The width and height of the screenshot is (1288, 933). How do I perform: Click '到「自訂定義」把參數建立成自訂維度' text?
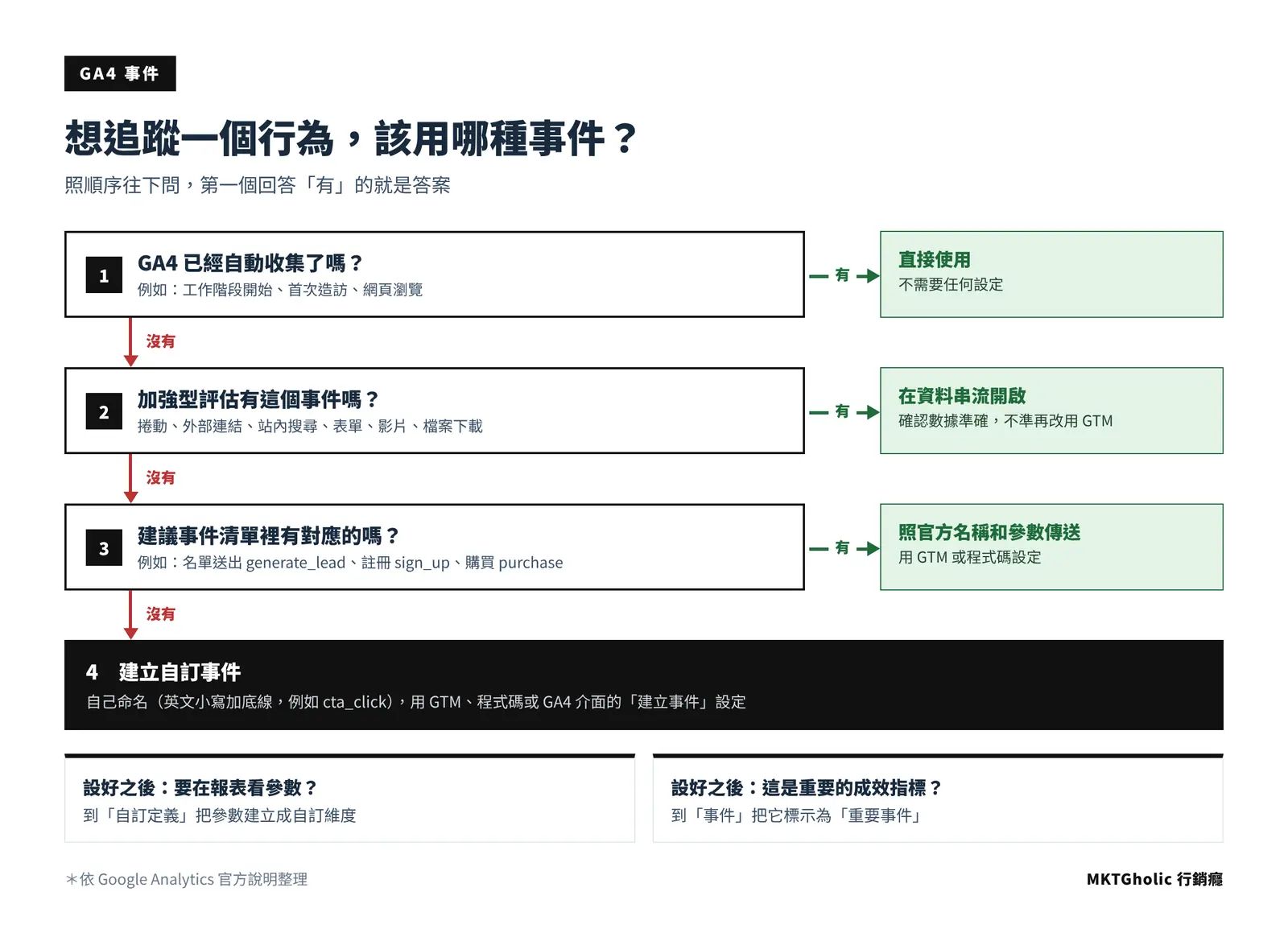pyautogui.click(x=220, y=815)
